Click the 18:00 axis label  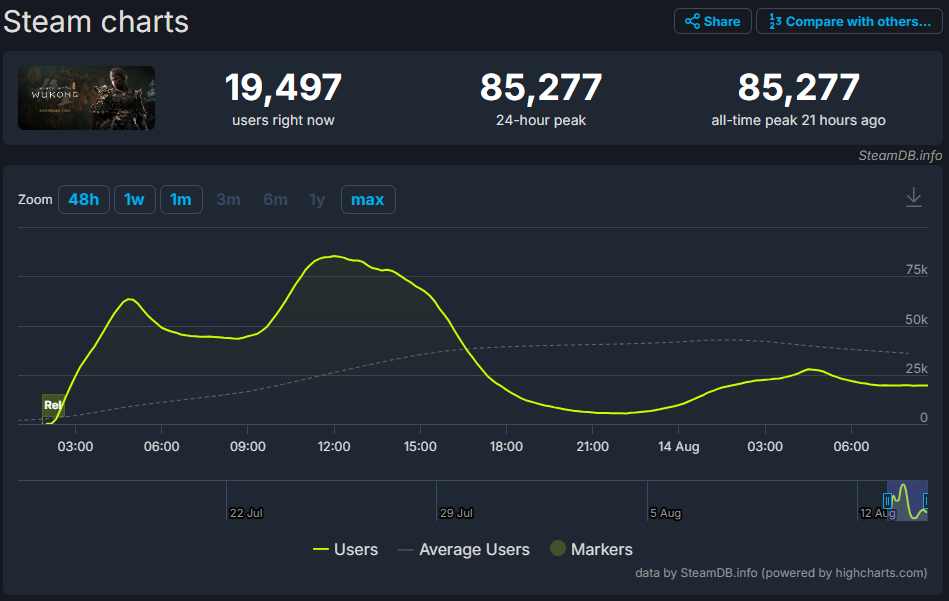(506, 447)
